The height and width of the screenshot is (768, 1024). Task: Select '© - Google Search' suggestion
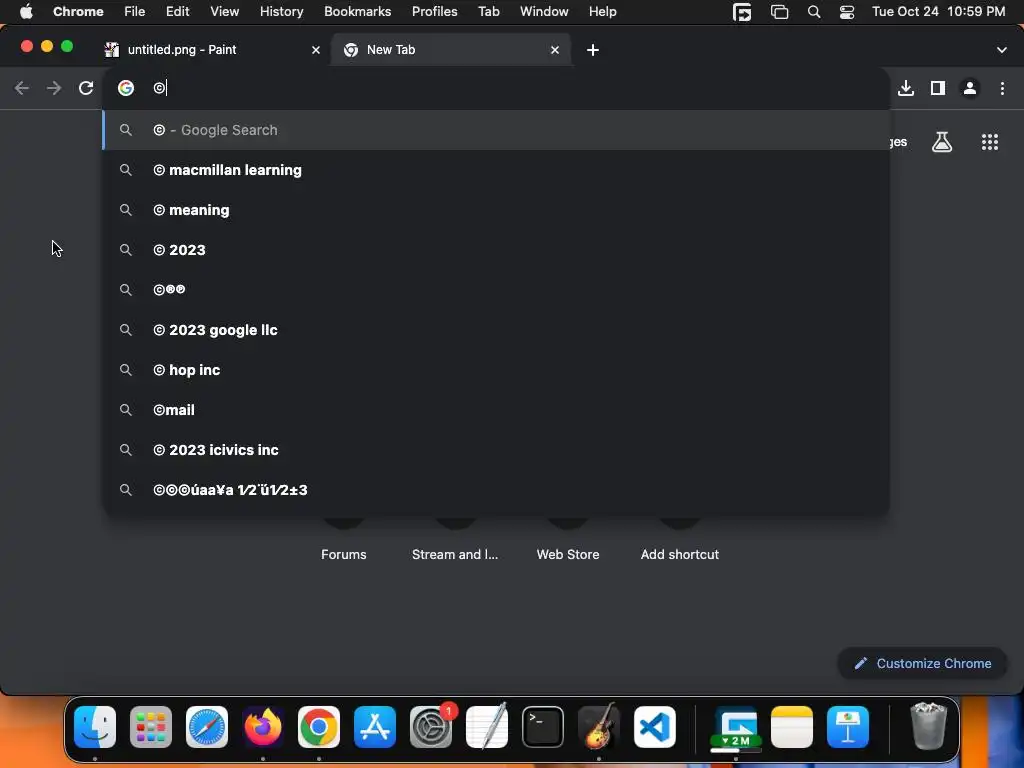point(496,130)
